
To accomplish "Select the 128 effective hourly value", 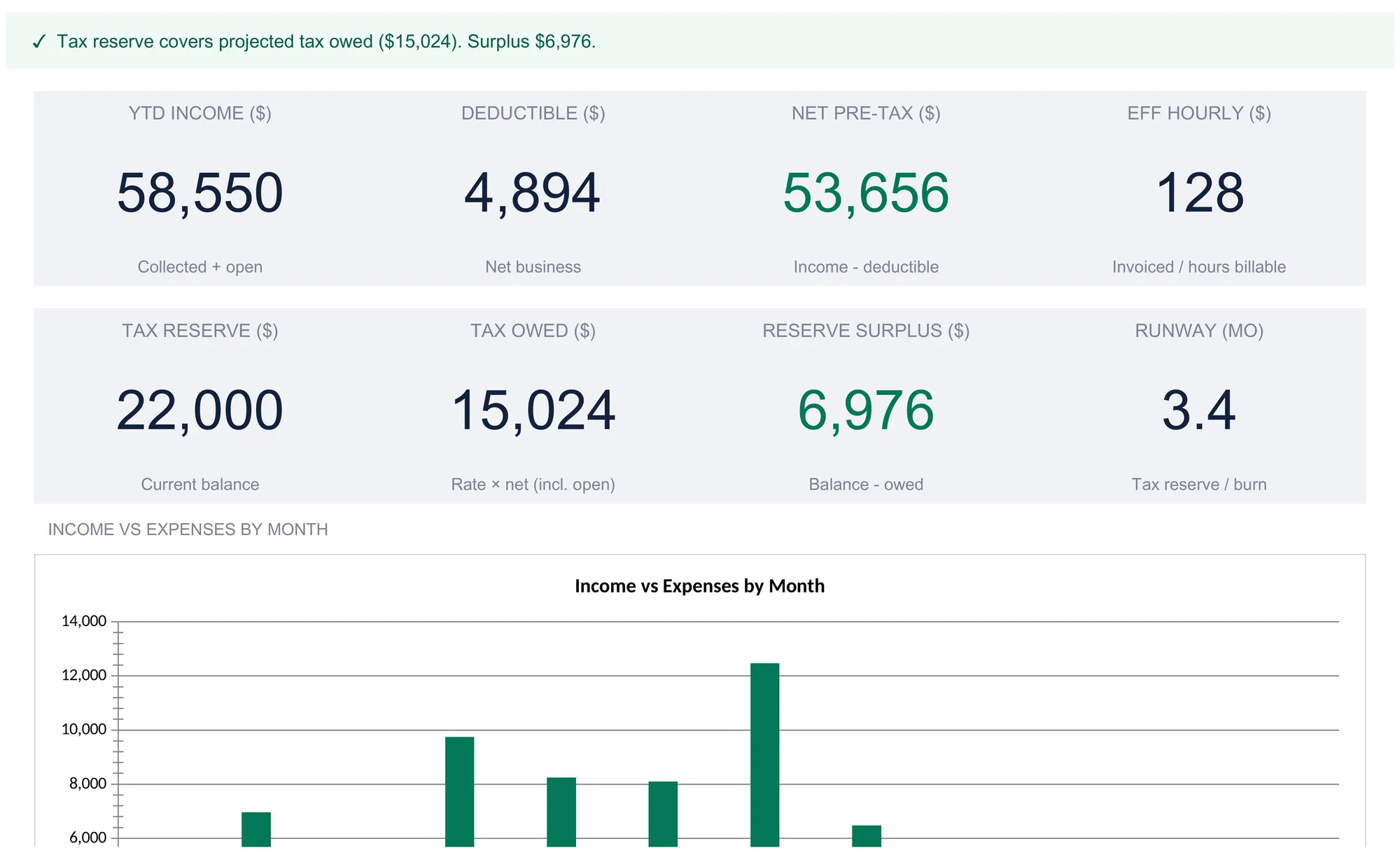I will click(x=1200, y=193).
